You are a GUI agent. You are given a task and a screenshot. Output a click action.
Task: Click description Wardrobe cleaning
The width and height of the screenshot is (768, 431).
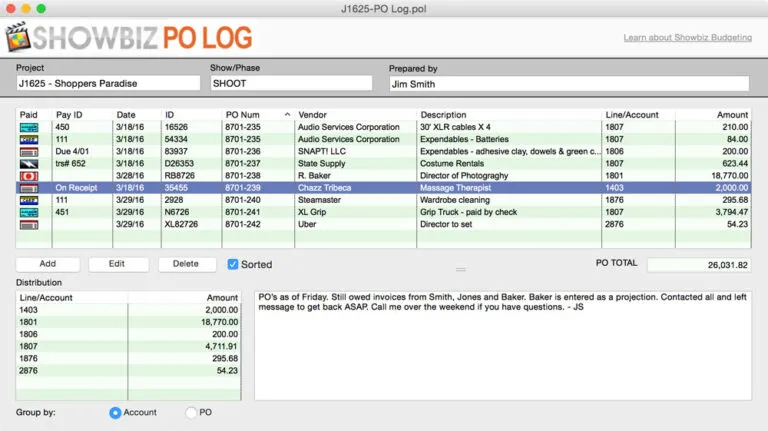click(x=455, y=200)
